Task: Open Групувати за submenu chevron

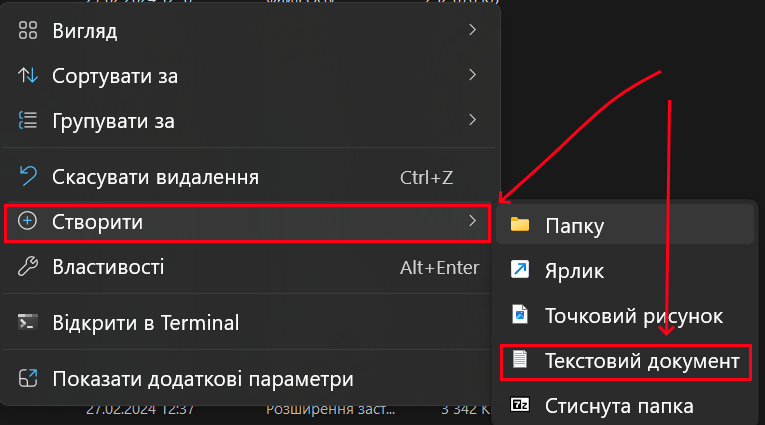Action: coord(472,121)
